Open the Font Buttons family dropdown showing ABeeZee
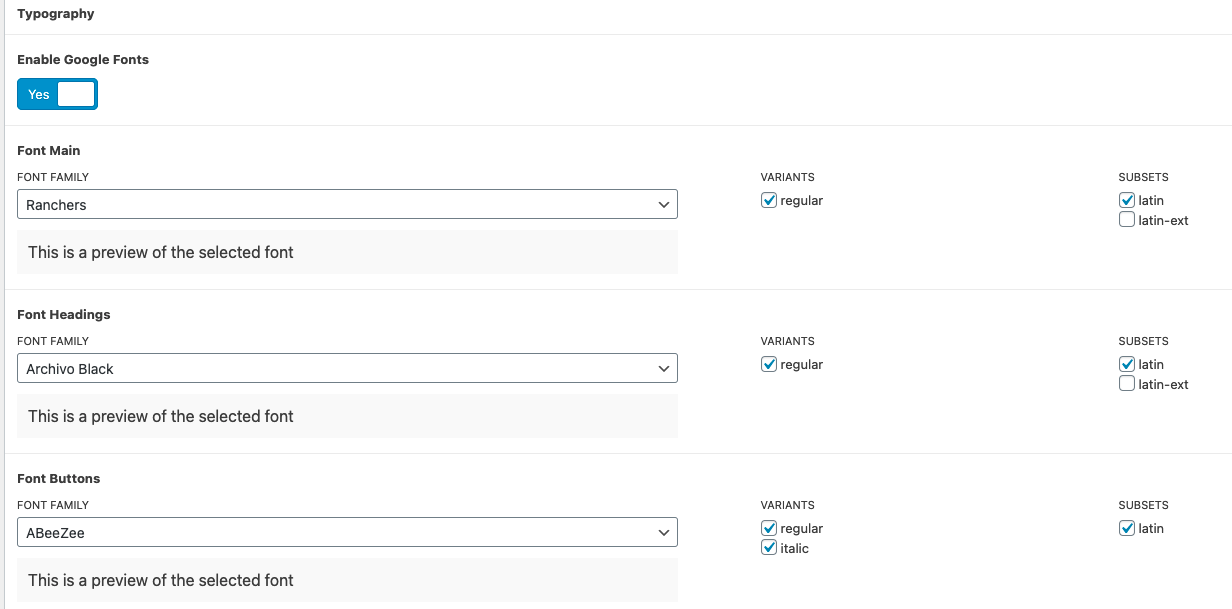Image resolution: width=1232 pixels, height=609 pixels. (347, 532)
